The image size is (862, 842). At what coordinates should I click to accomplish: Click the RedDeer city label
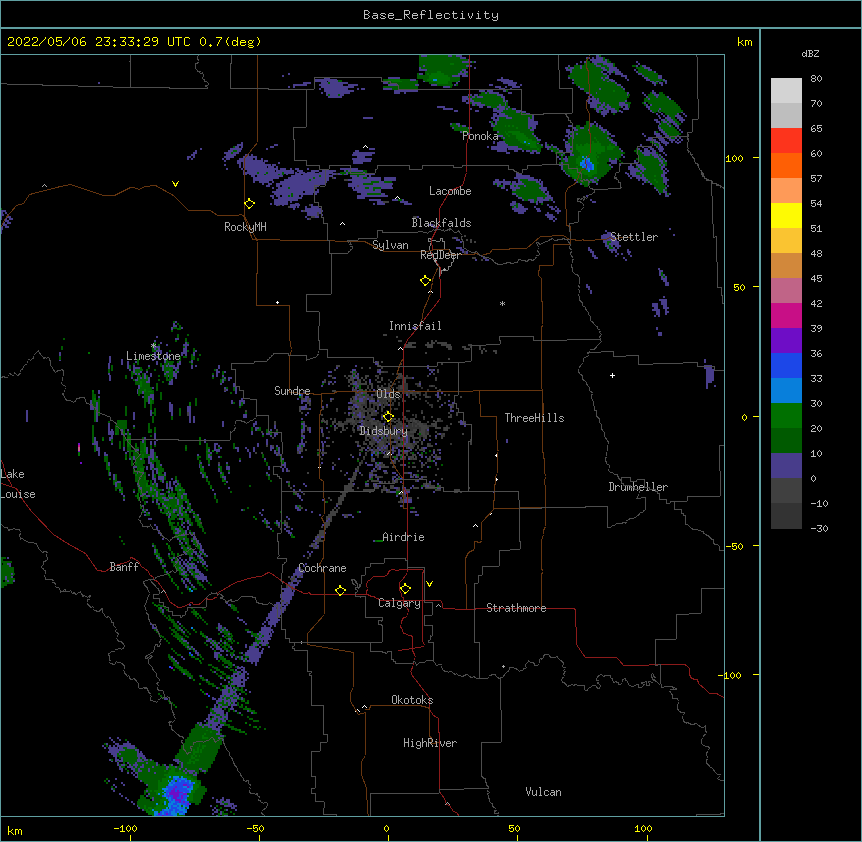(440, 255)
